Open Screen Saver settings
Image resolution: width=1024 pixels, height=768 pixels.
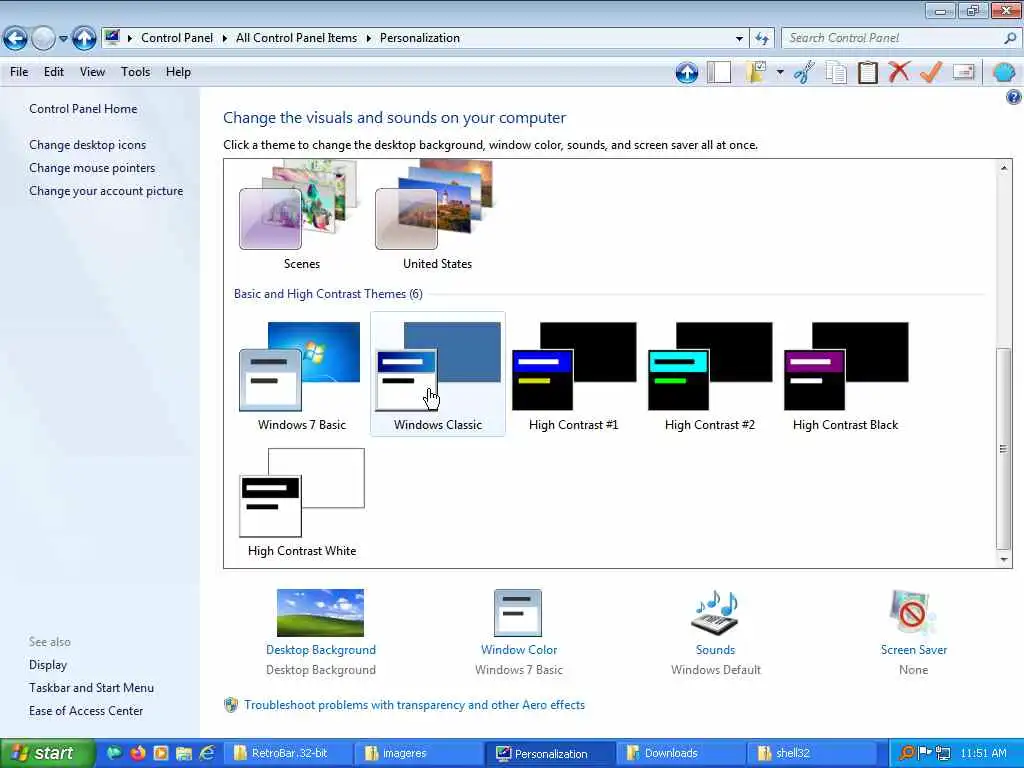pyautogui.click(x=913, y=632)
